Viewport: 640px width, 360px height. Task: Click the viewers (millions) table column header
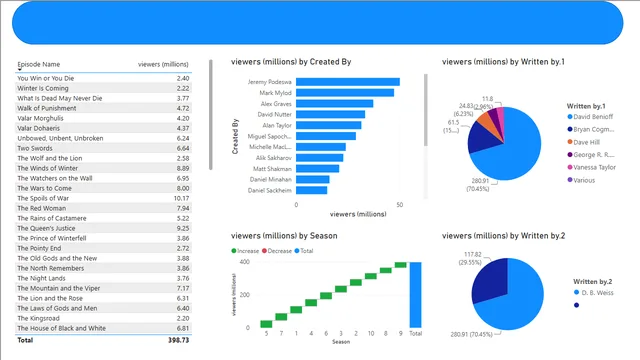[x=163, y=64]
